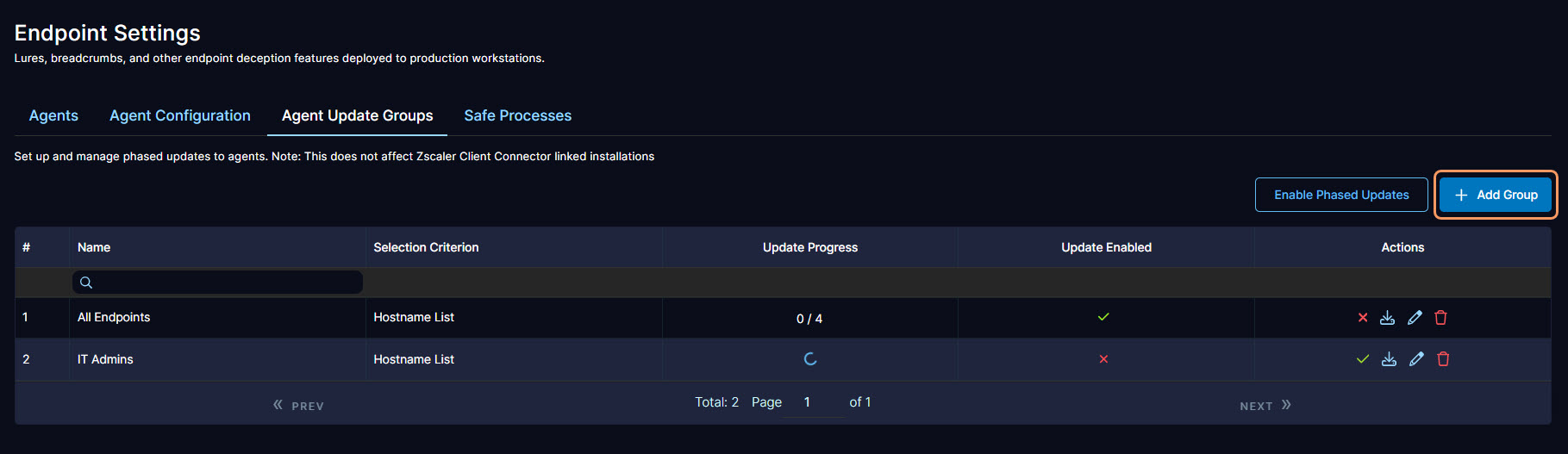Enable updates for IT Admins group
This screenshot has height=454, width=1568.
(x=1363, y=359)
